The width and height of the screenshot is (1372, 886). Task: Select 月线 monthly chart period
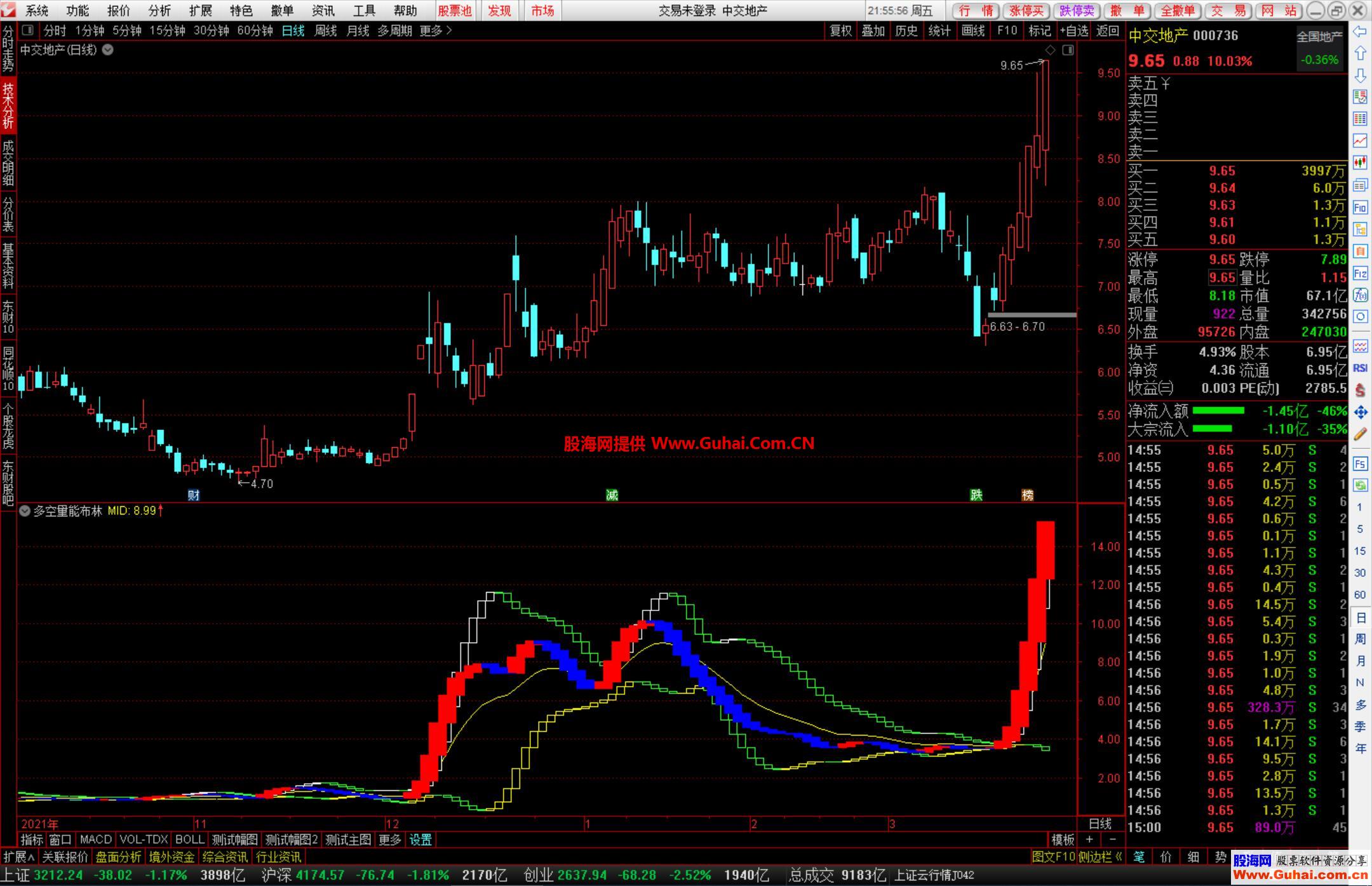(358, 30)
